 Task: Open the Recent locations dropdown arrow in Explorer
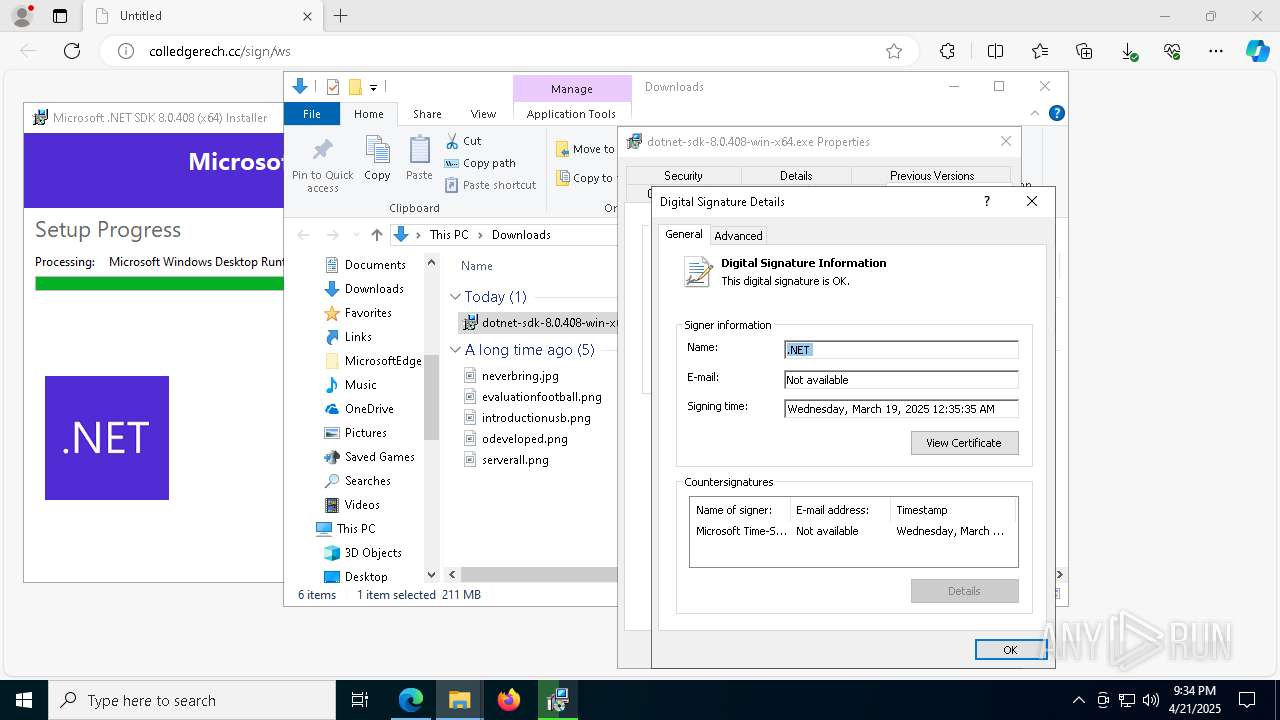pos(354,235)
